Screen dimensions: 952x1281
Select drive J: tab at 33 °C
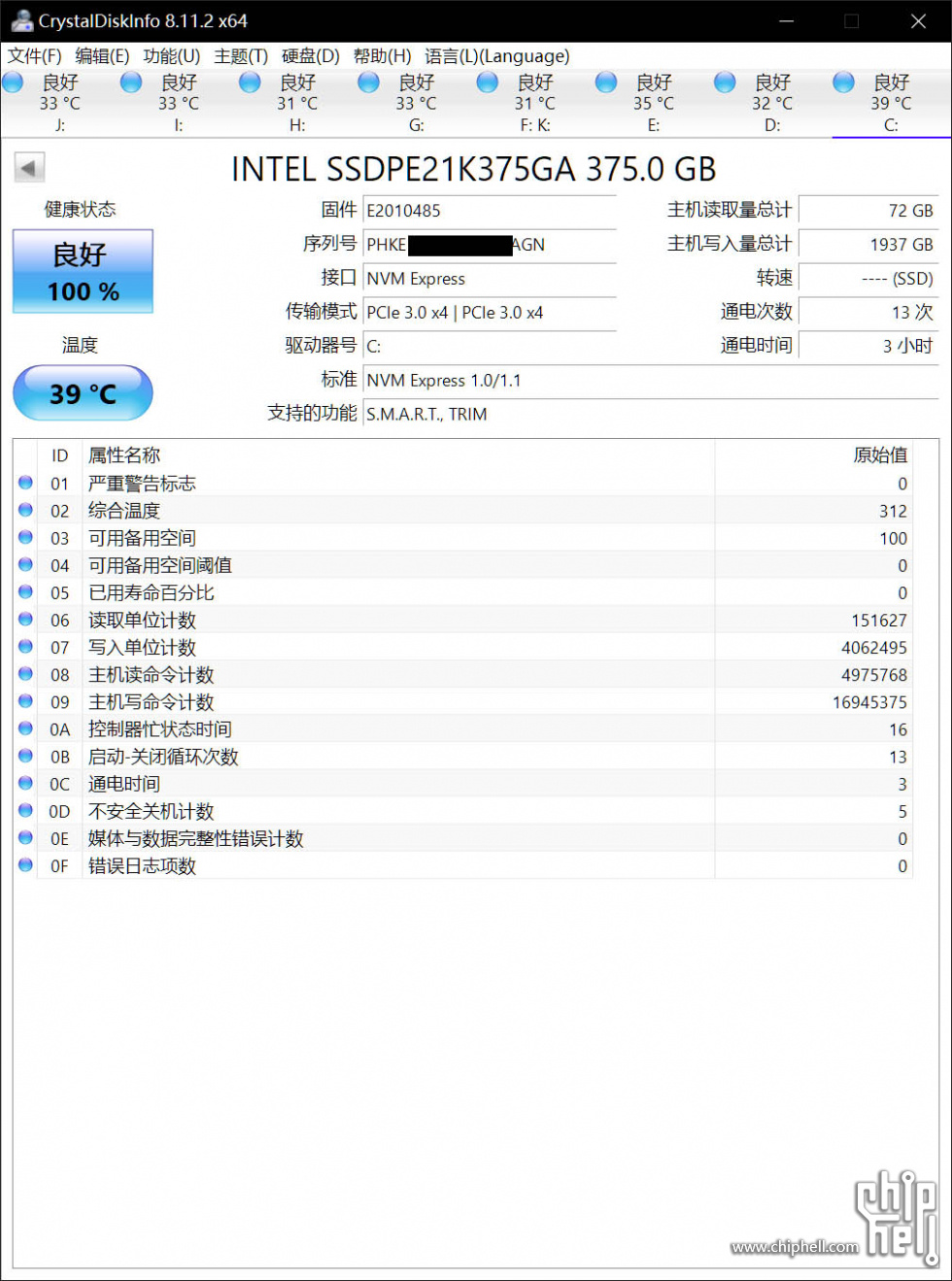click(x=59, y=103)
